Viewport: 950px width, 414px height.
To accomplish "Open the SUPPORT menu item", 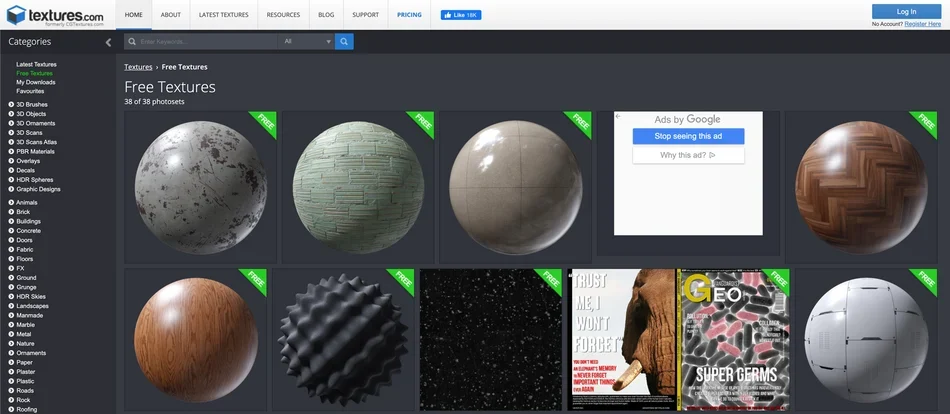I will click(x=365, y=15).
